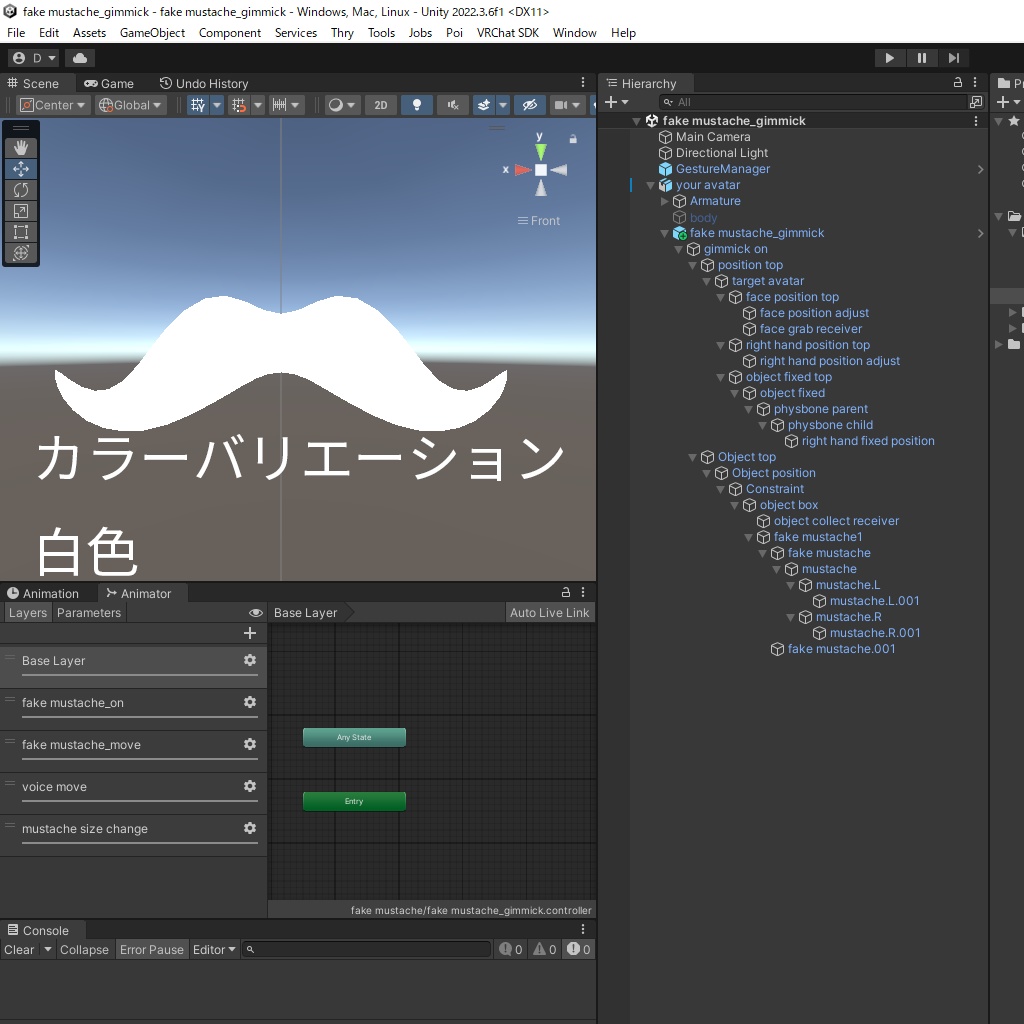
Task: Select the Rotate tool
Action: 20,190
